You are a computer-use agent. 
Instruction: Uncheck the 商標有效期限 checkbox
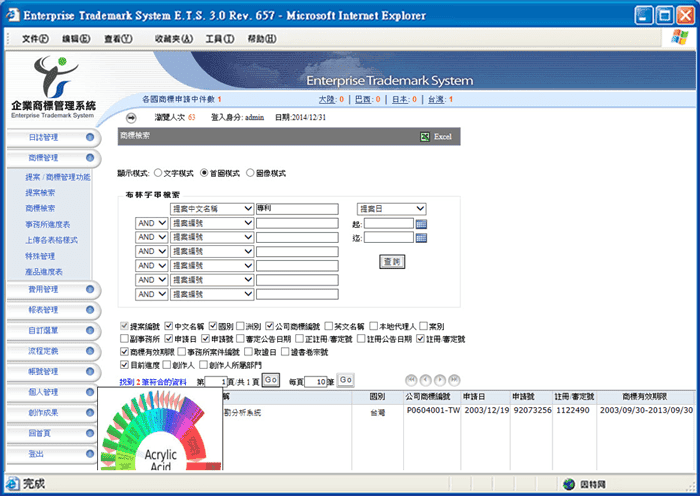pyautogui.click(x=124, y=353)
